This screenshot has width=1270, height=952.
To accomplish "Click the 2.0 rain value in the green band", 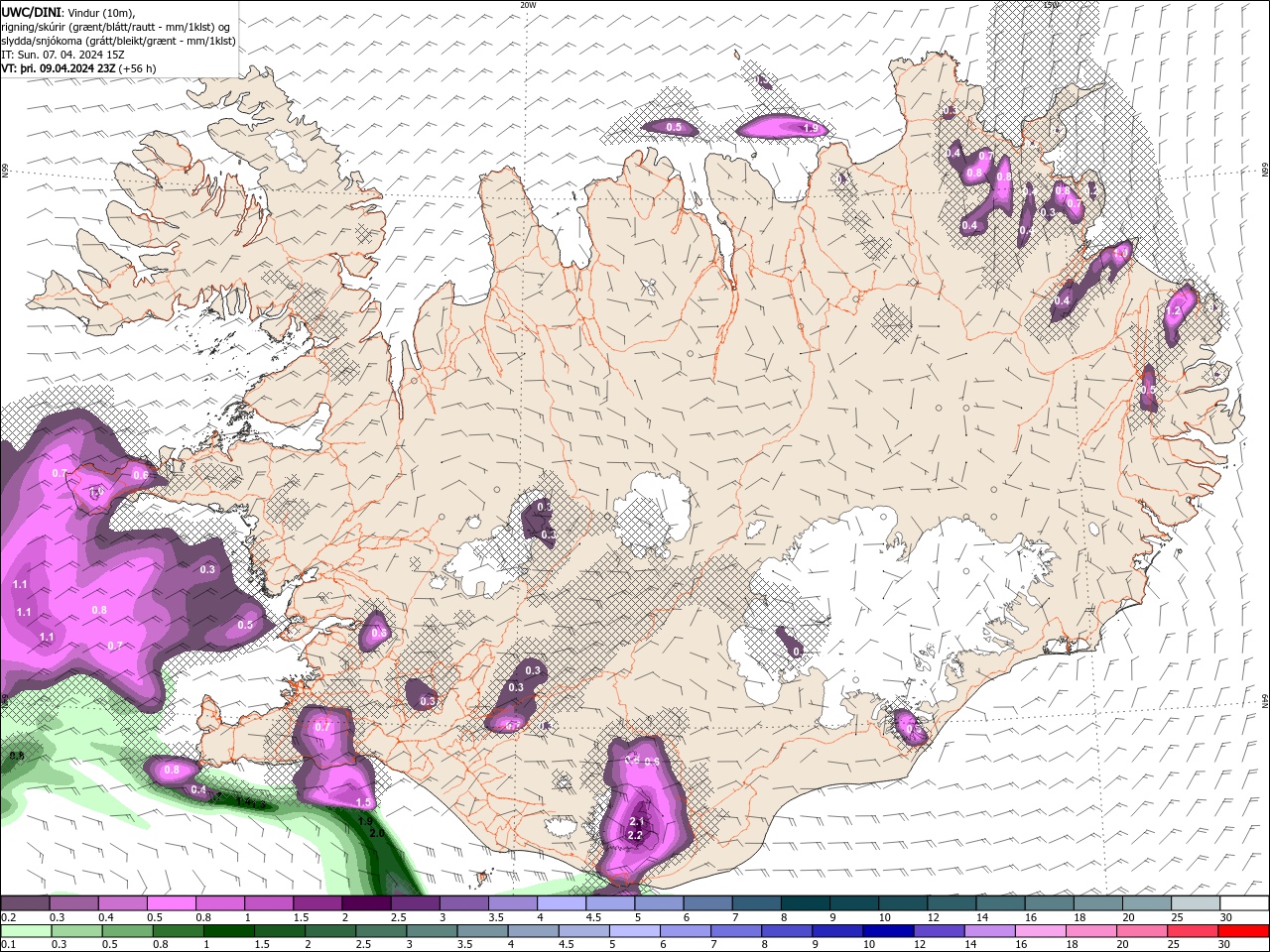I will tap(376, 834).
